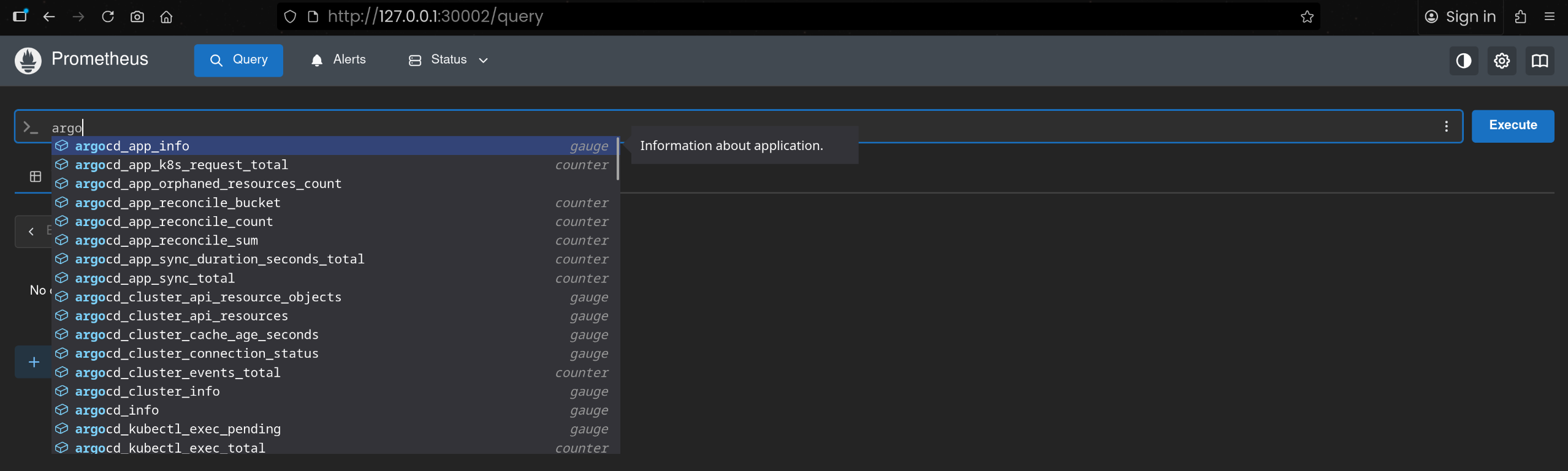Select argocd_info suggestion

point(335,410)
